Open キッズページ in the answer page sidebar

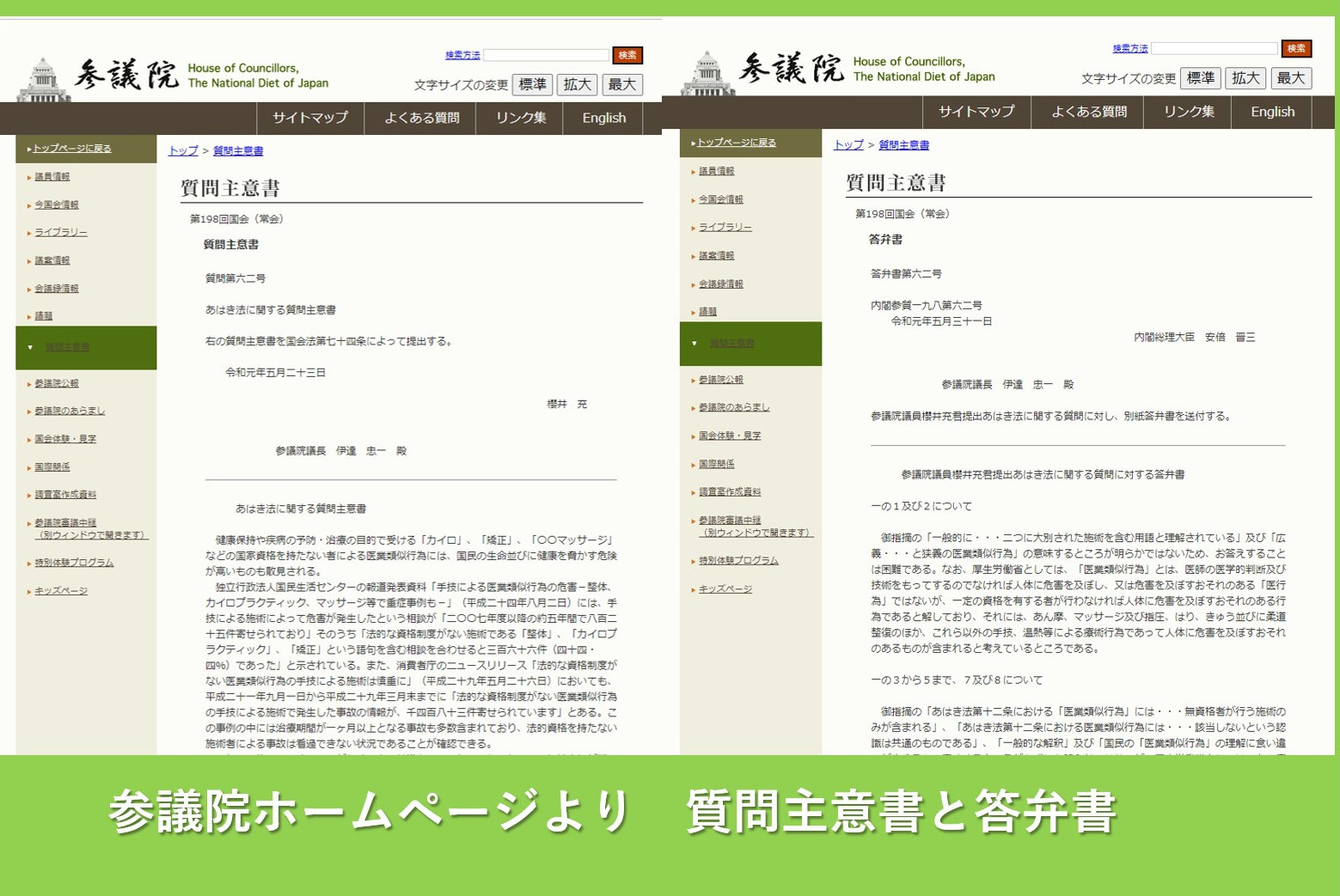click(725, 588)
